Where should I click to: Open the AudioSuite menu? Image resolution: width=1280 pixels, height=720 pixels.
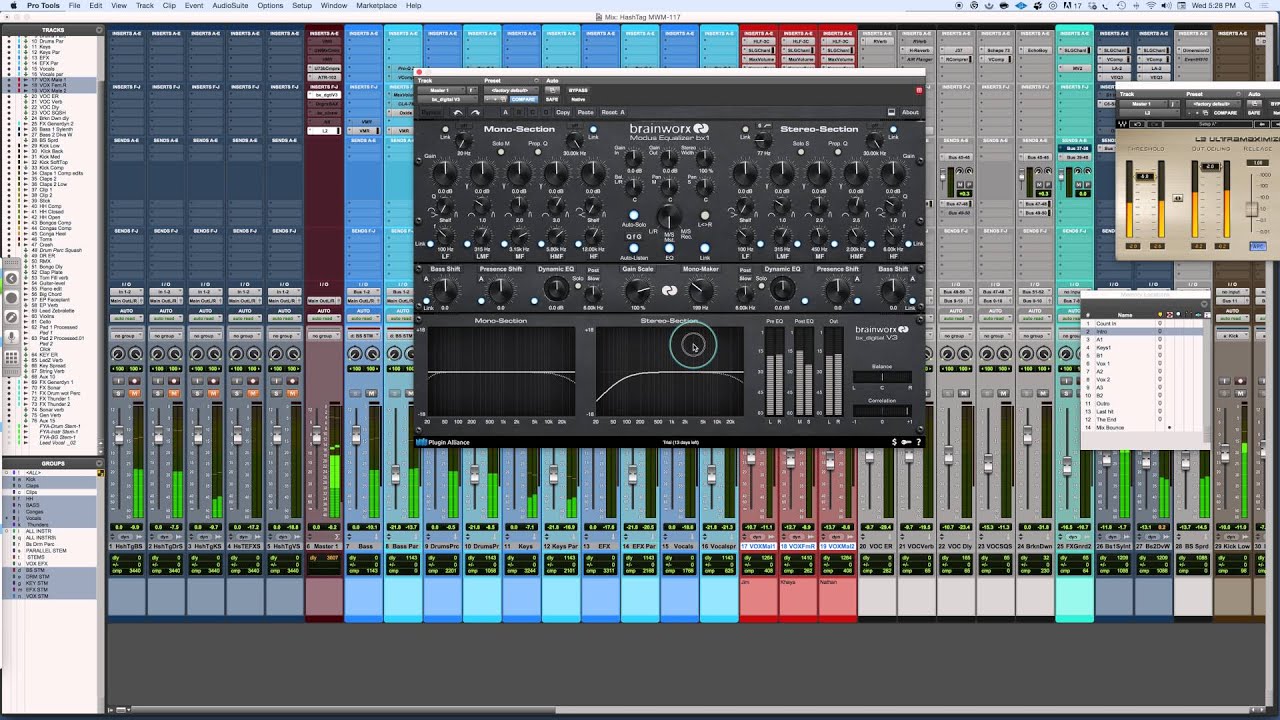click(230, 5)
